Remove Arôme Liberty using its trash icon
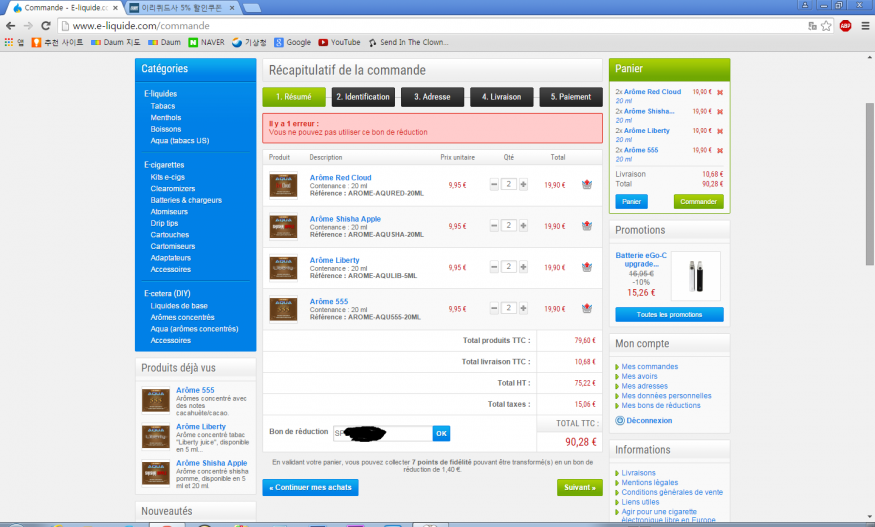The image size is (875, 527). point(586,267)
